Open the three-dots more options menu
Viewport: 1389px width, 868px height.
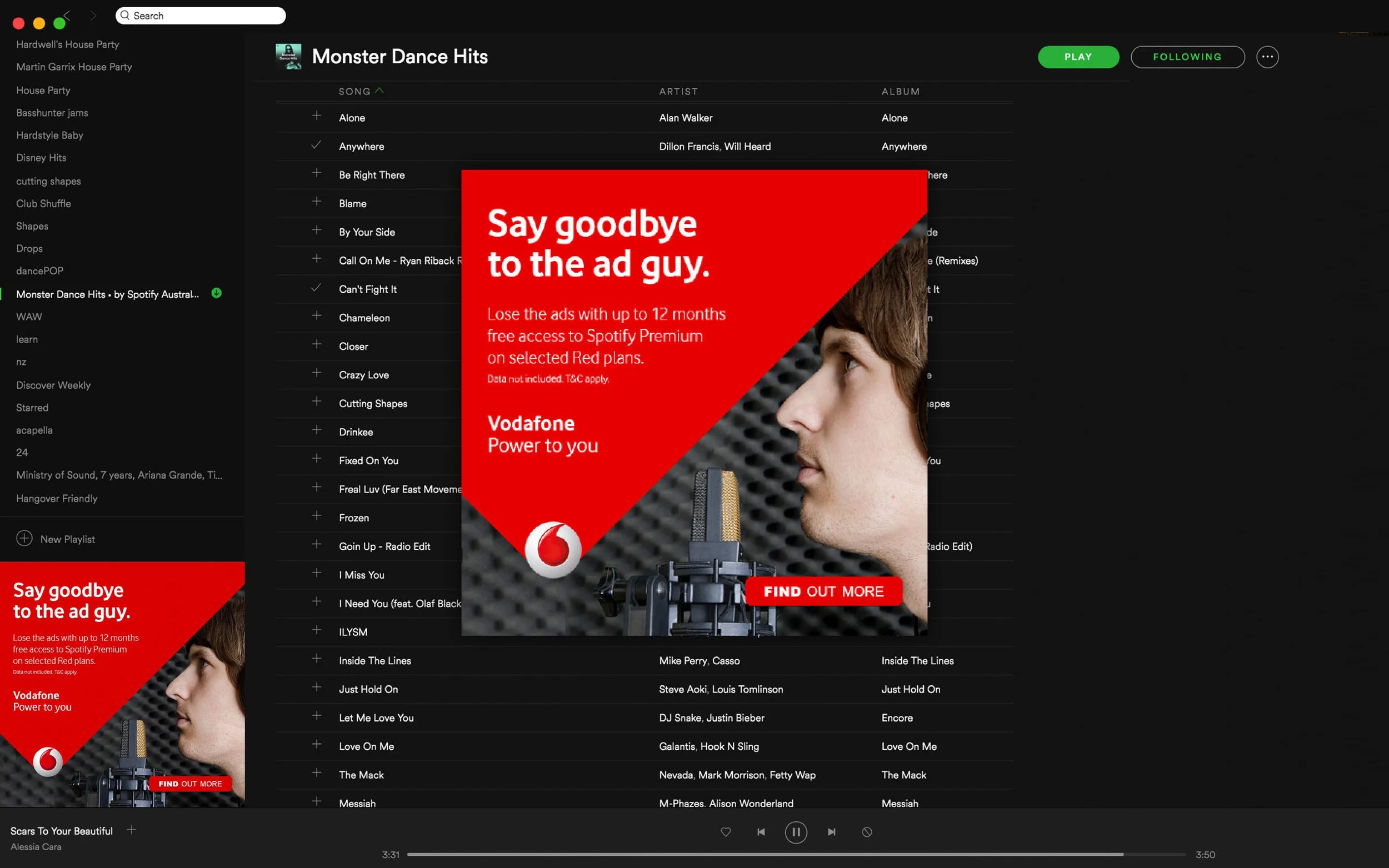1267,57
